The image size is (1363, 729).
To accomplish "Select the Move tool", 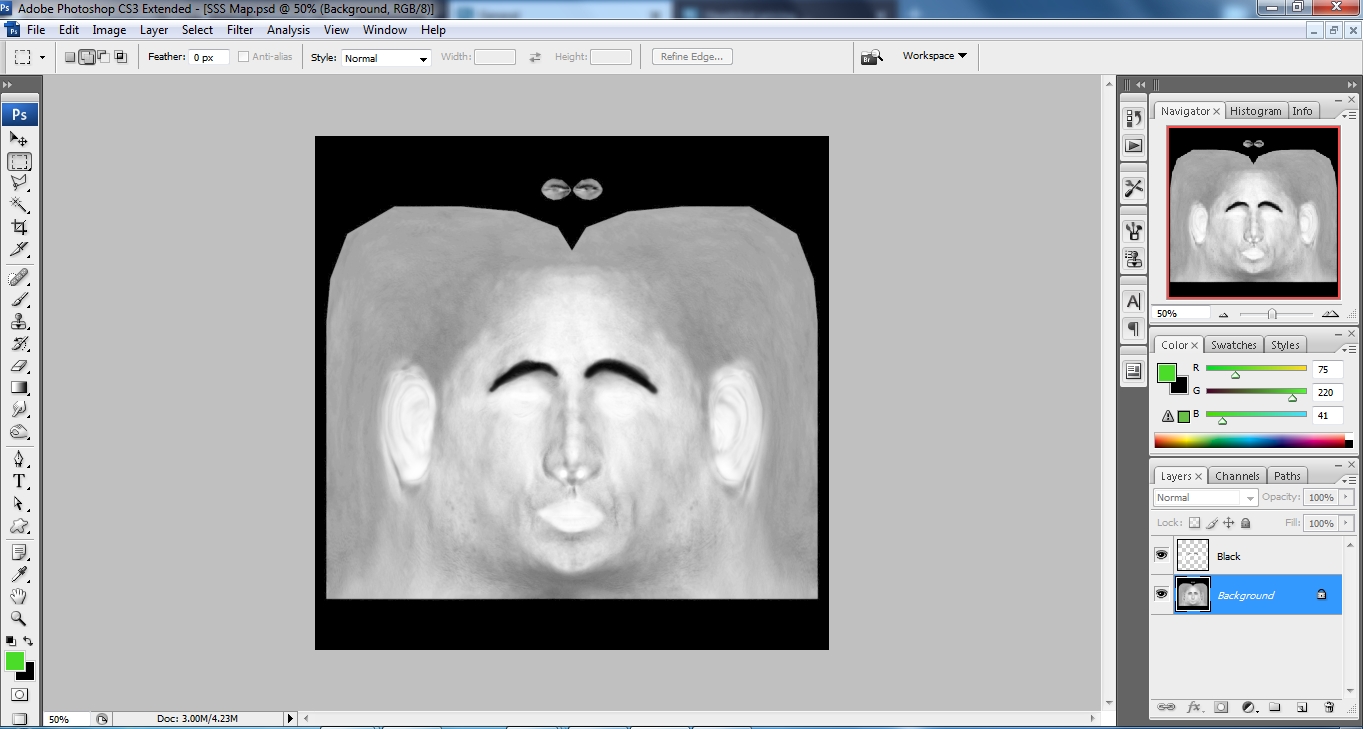I will [x=19, y=139].
